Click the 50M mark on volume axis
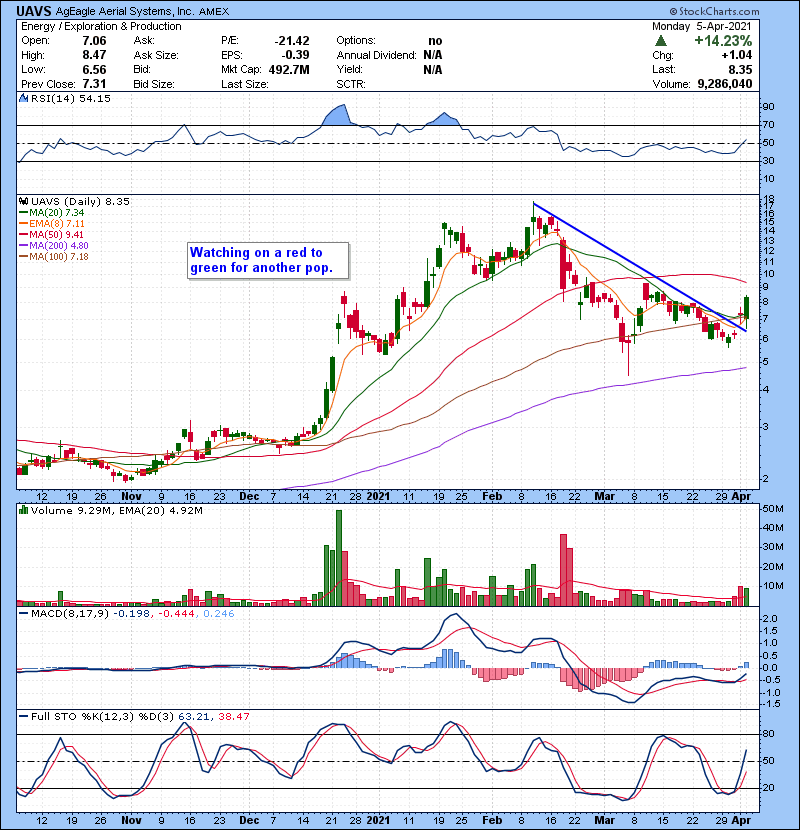Image resolution: width=800 pixels, height=830 pixels. (772, 509)
